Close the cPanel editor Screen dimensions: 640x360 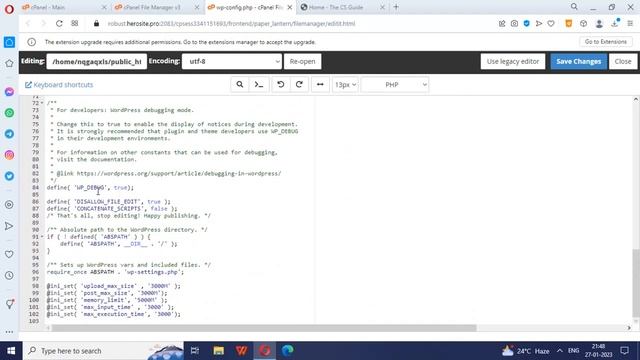(x=623, y=61)
